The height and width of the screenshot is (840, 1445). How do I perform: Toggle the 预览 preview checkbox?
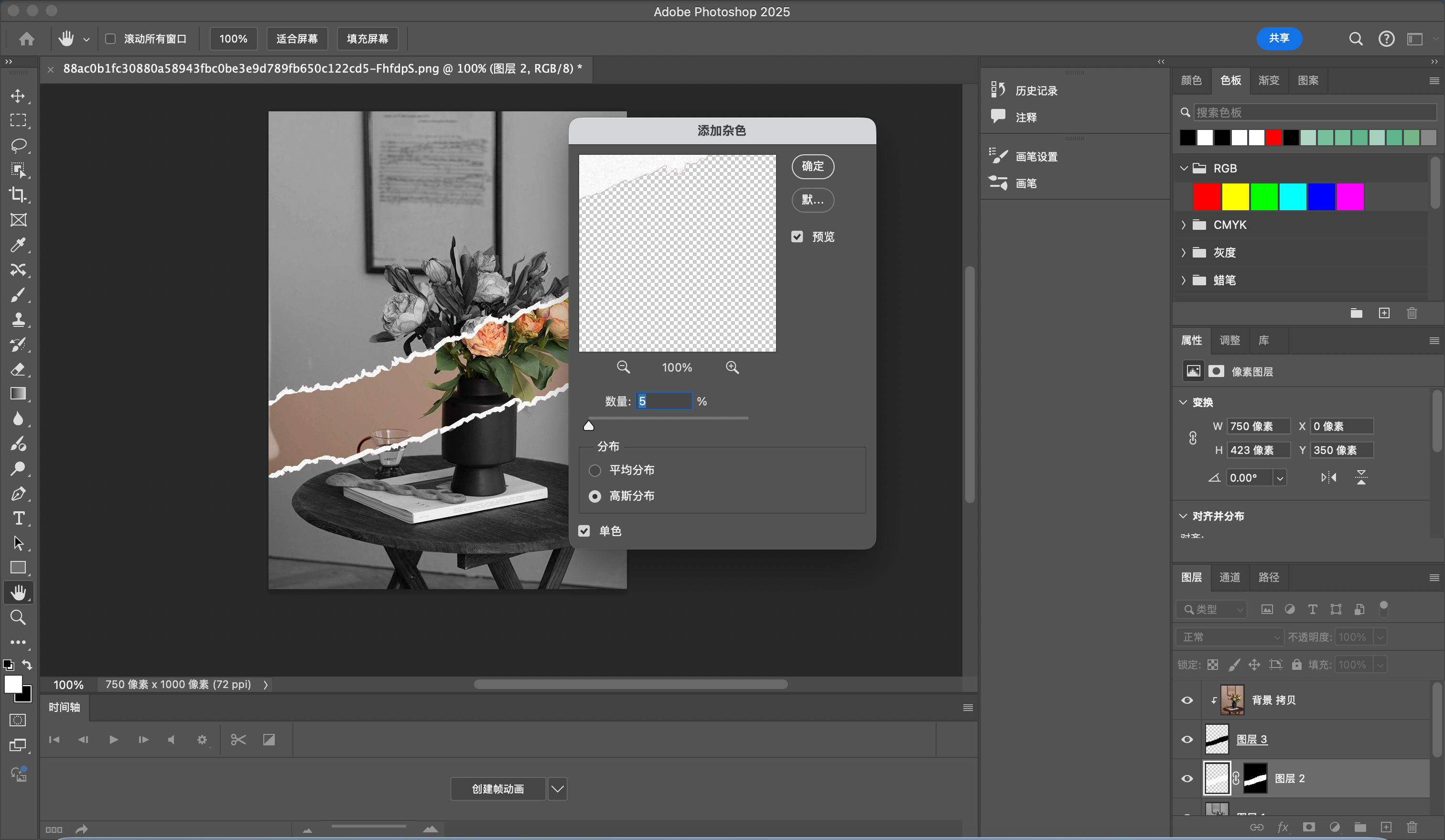(797, 237)
